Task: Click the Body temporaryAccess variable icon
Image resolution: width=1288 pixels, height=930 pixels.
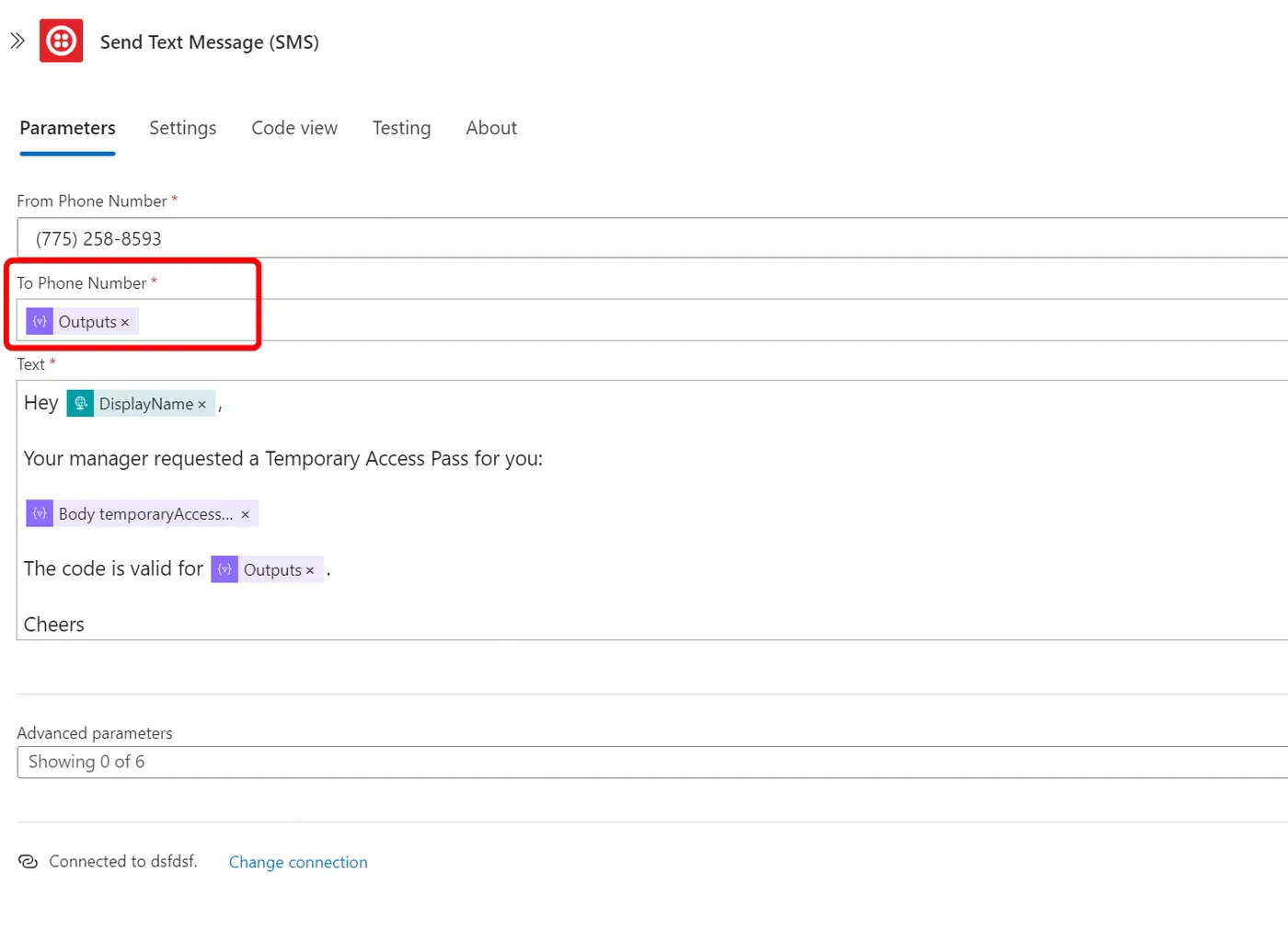Action: coord(40,513)
